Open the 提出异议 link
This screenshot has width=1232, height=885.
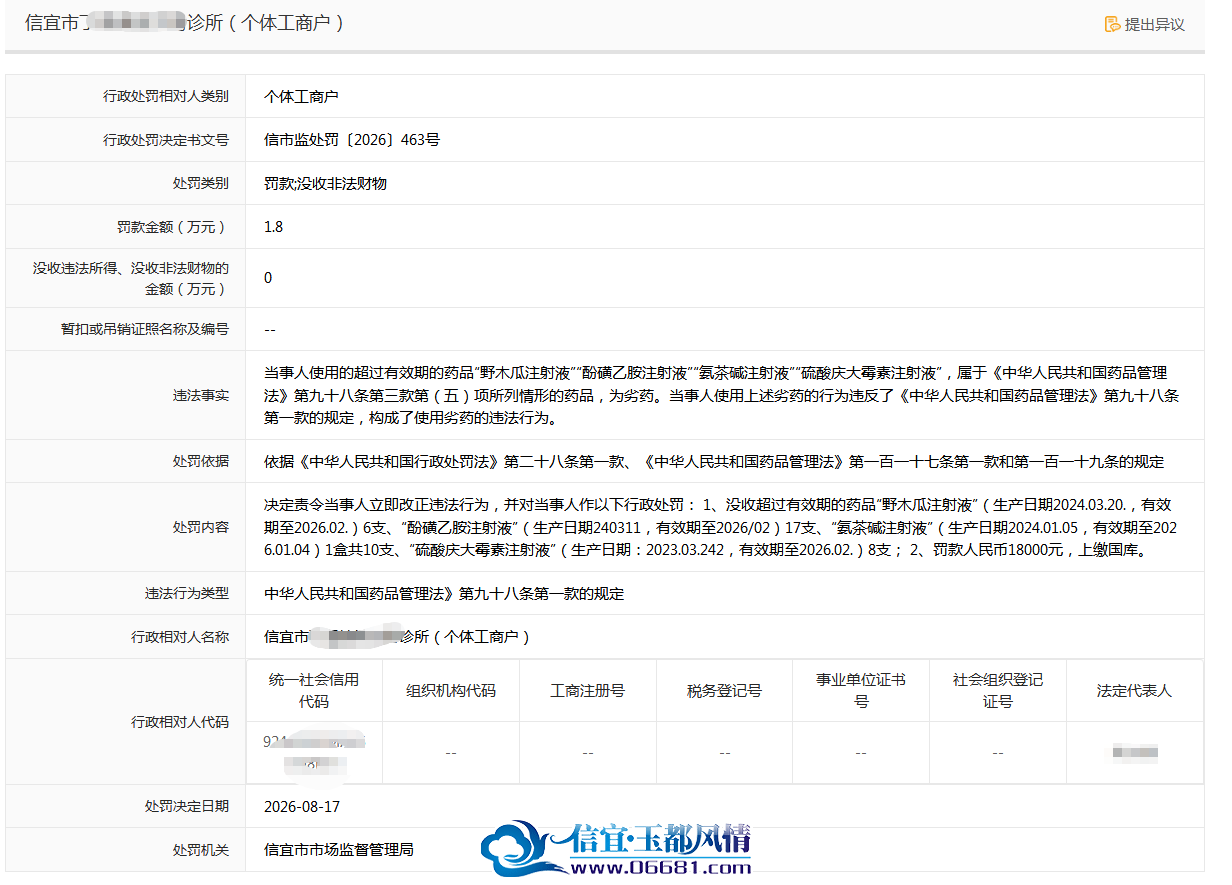click(x=1154, y=24)
